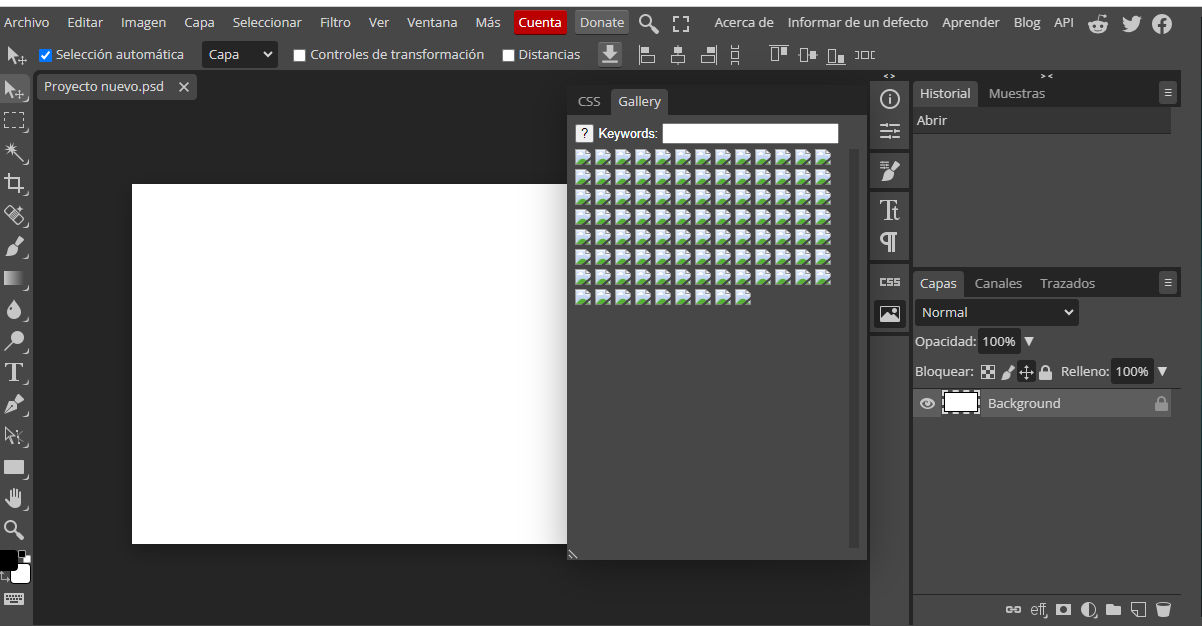Enable the Distancias checkbox

(507, 54)
